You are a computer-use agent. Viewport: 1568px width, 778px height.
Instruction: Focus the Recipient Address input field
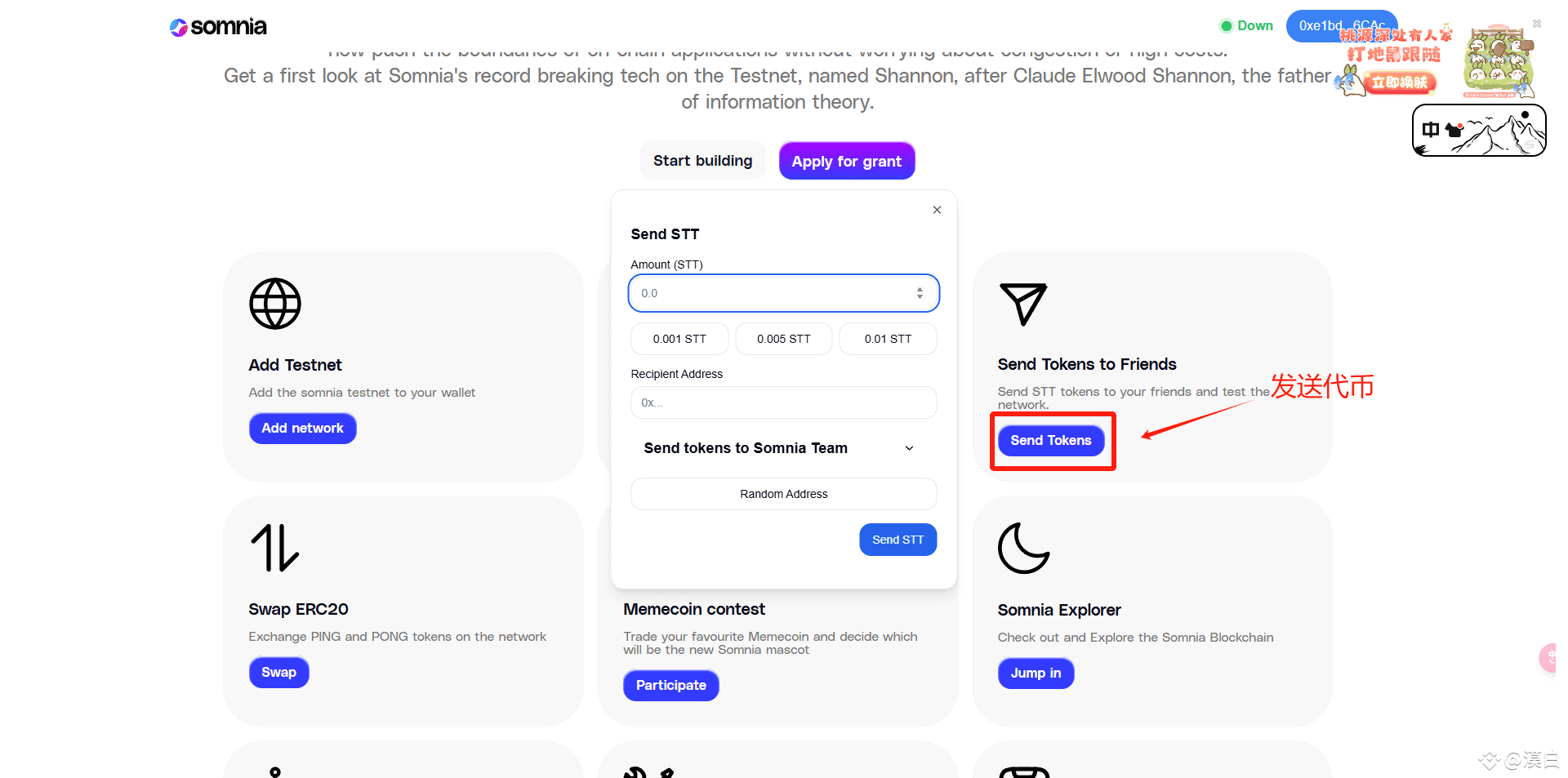[784, 402]
